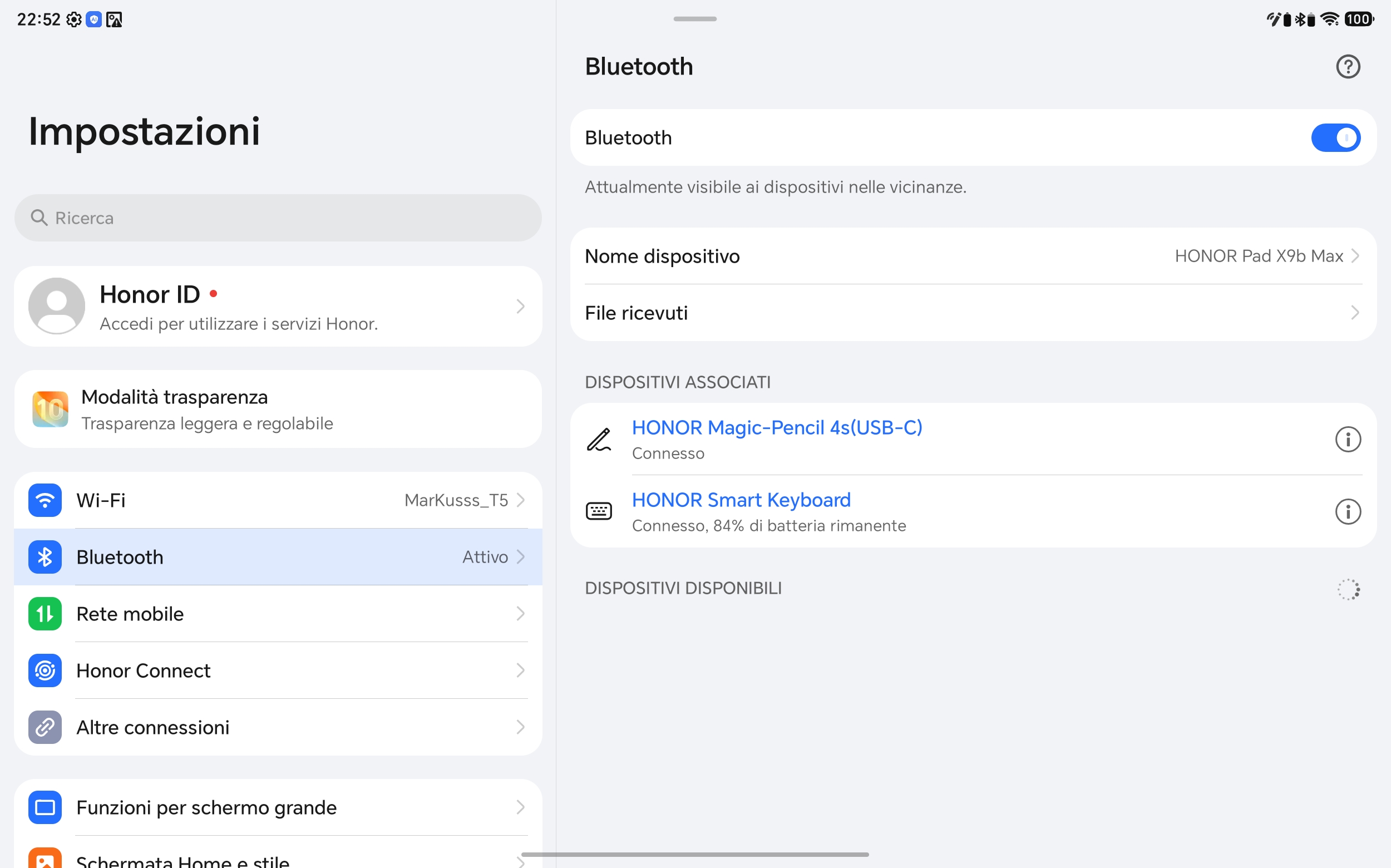The height and width of the screenshot is (868, 1391).
Task: Expand Honor ID row chevron
Action: click(520, 306)
